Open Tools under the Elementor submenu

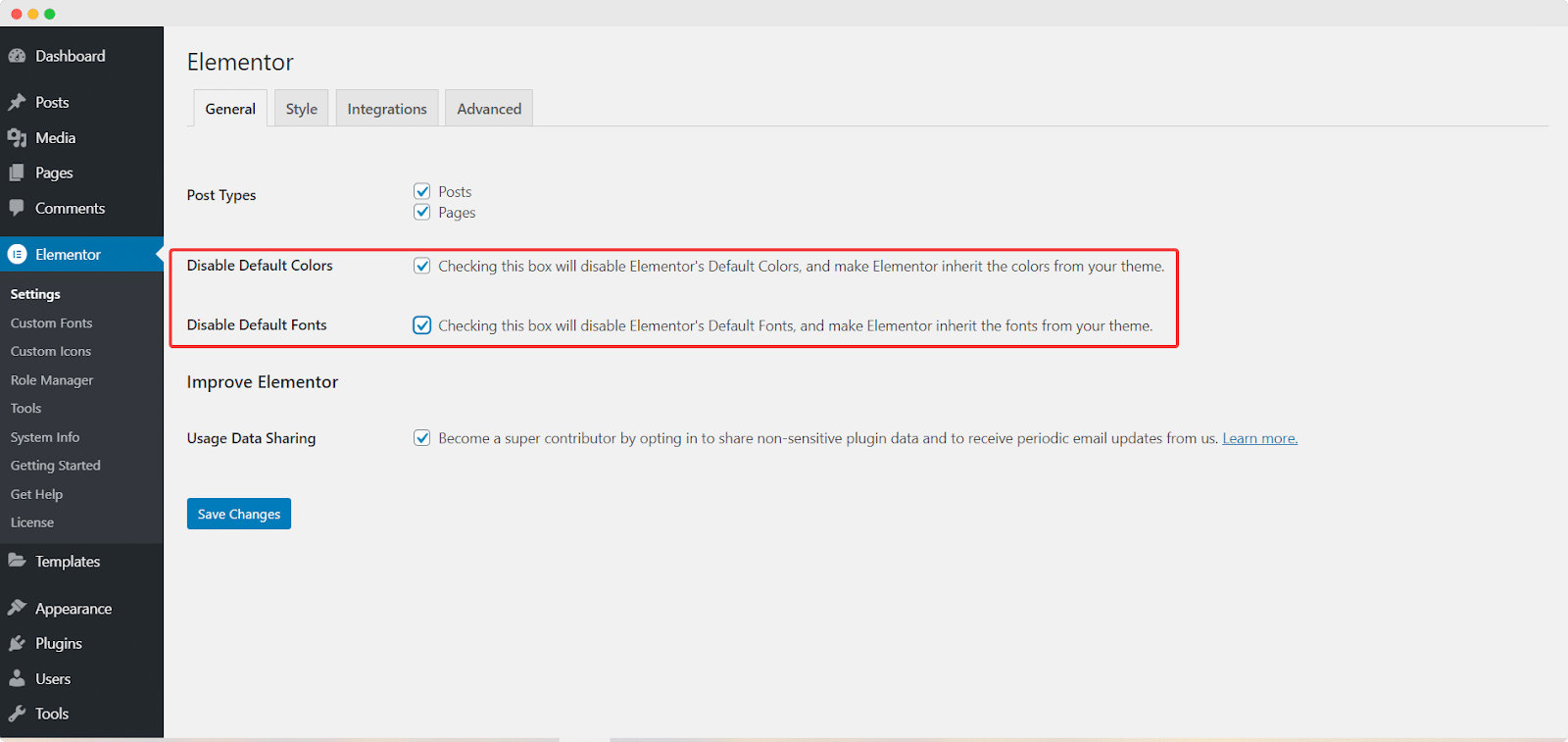tap(26, 409)
